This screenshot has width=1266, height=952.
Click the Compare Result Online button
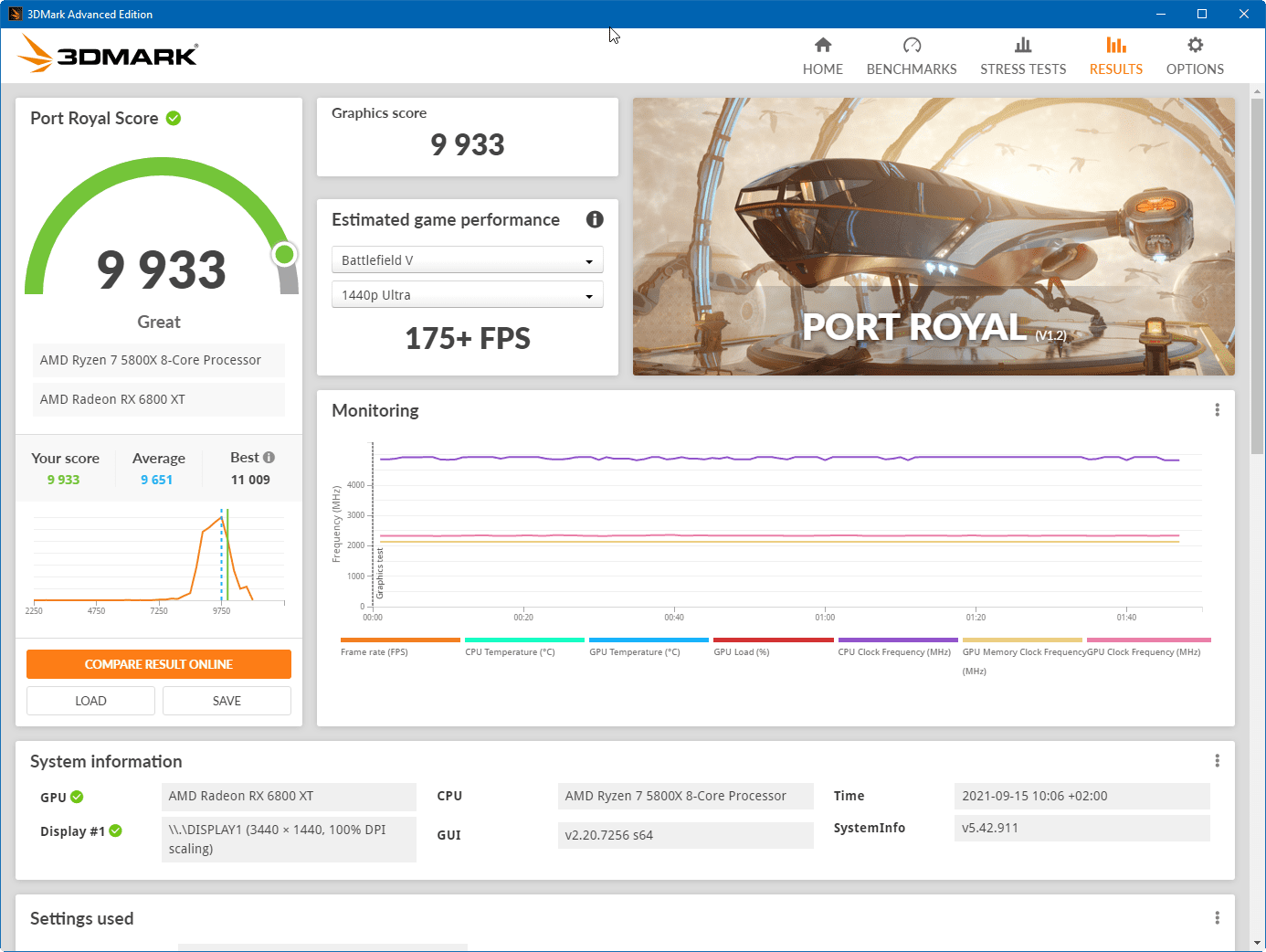[159, 664]
